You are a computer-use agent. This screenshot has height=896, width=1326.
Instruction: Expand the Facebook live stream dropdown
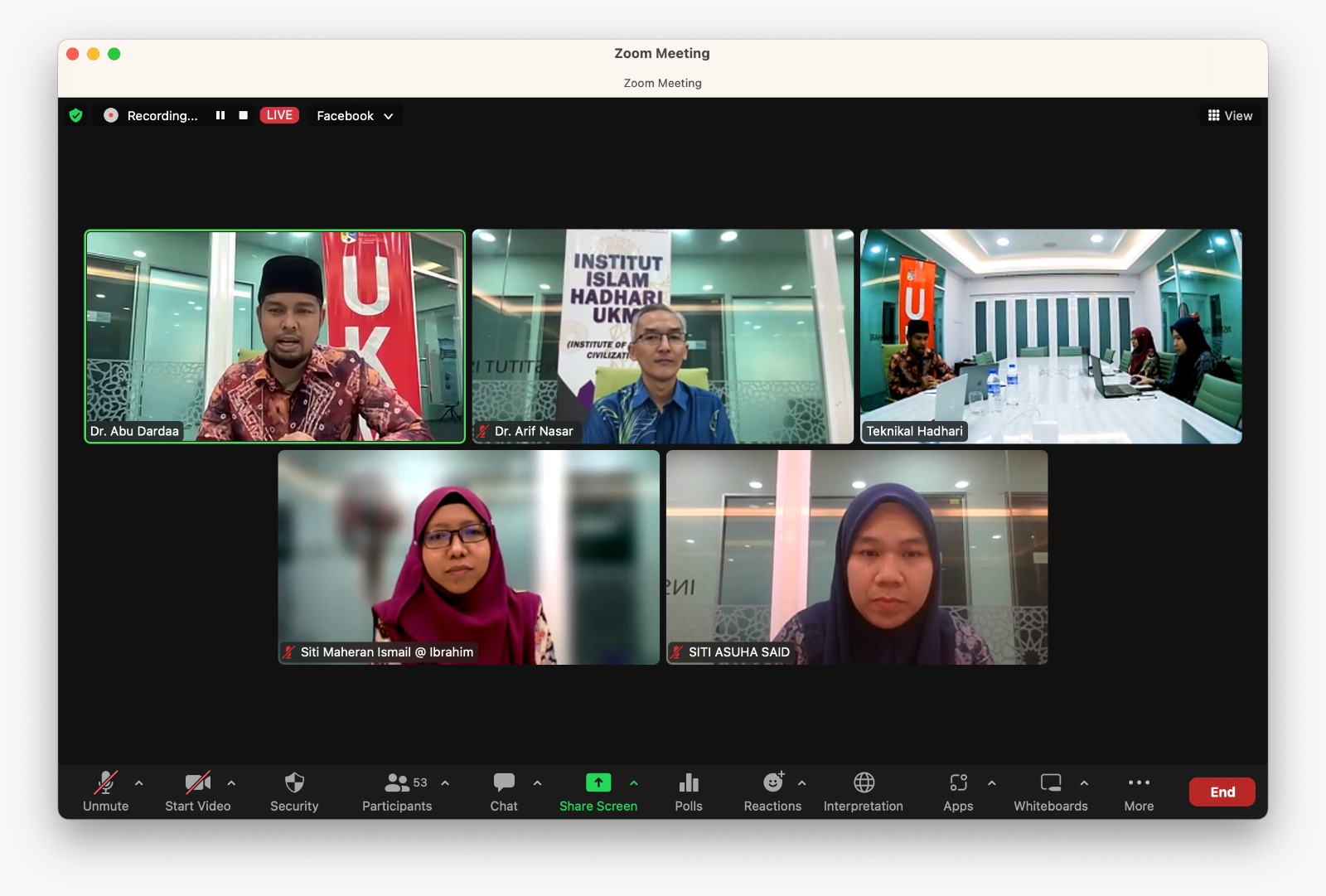coord(355,116)
